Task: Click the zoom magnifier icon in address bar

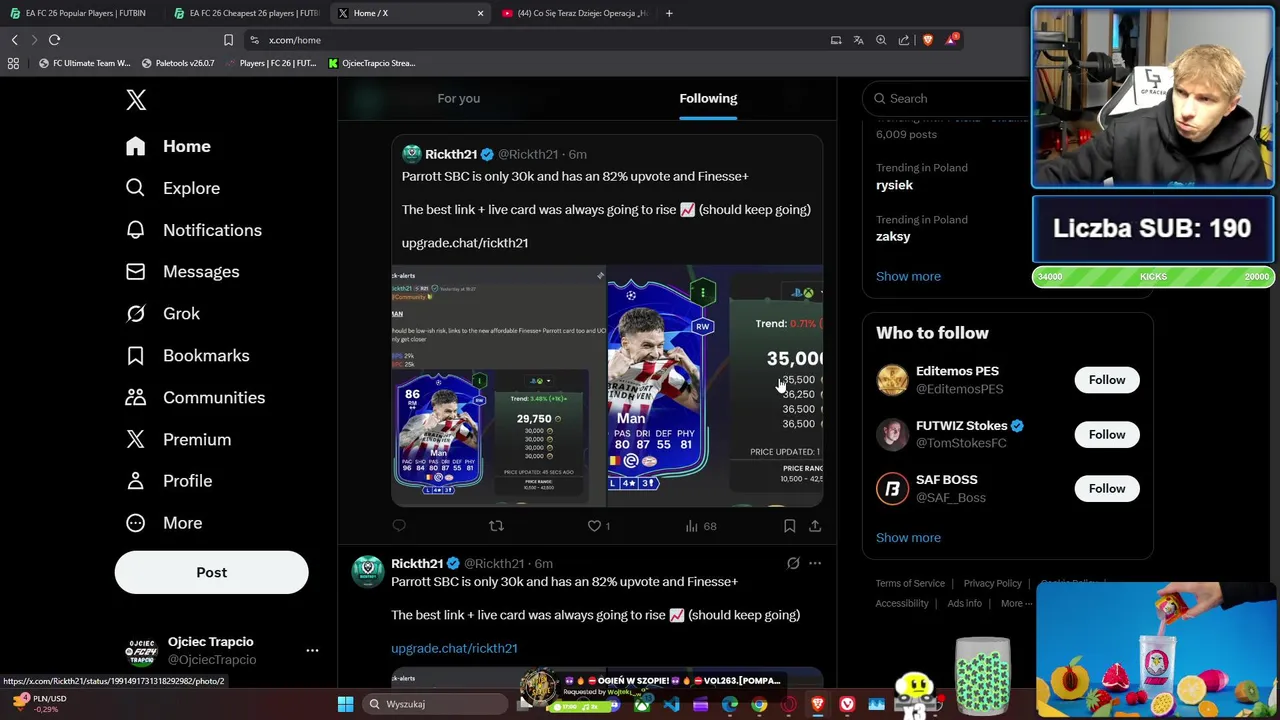Action: 881,40
